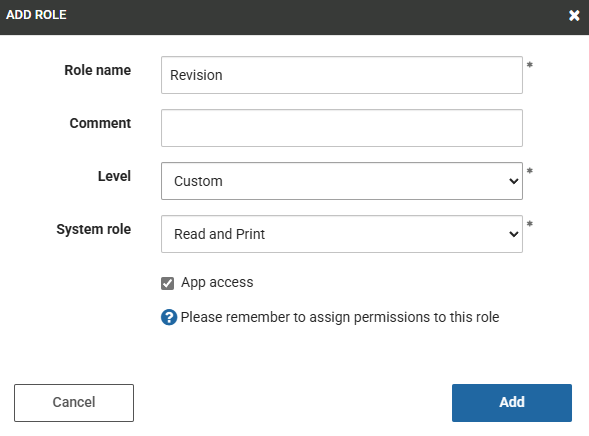Click into the empty Comment field
The width and height of the screenshot is (589, 436).
coord(342,128)
